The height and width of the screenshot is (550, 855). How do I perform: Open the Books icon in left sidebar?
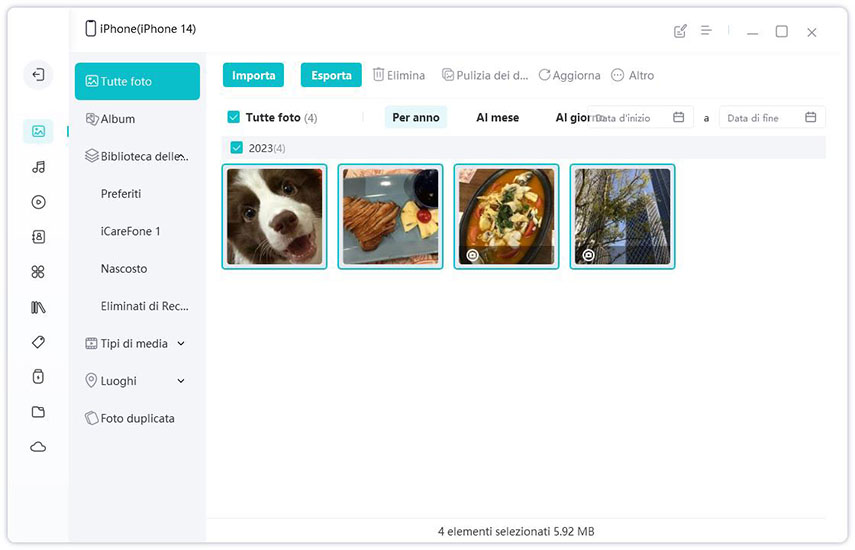point(38,307)
